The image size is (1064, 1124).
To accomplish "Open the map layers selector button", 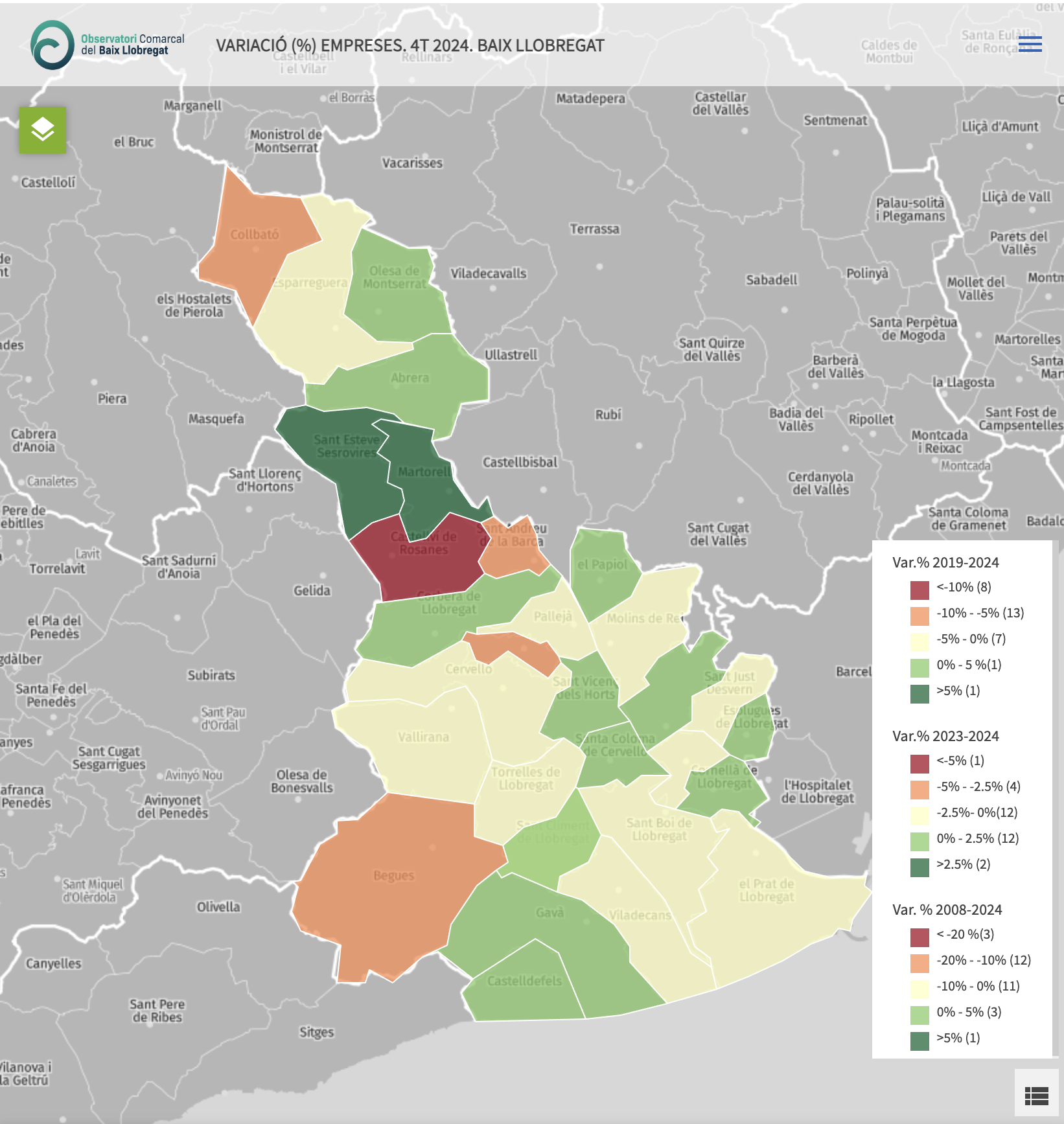I will [43, 130].
